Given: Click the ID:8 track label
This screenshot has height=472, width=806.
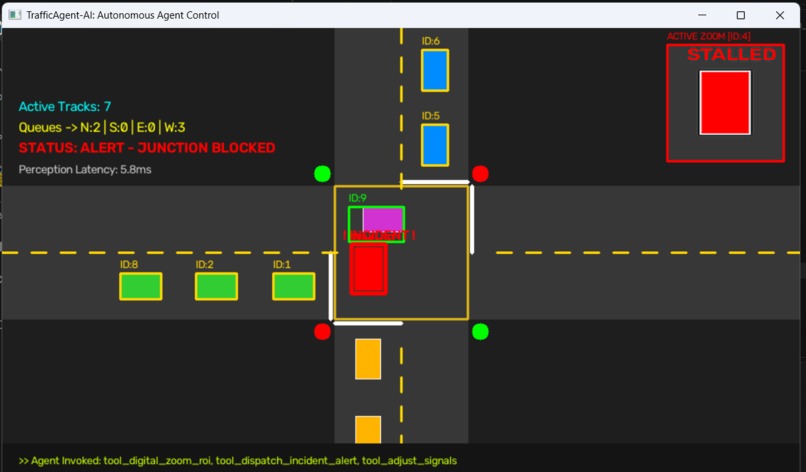Looking at the screenshot, I should (129, 264).
